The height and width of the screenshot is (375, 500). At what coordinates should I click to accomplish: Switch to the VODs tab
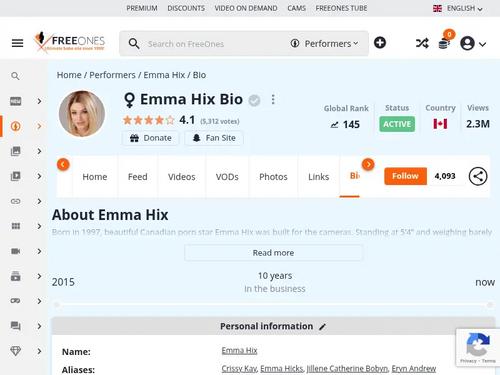[227, 177]
